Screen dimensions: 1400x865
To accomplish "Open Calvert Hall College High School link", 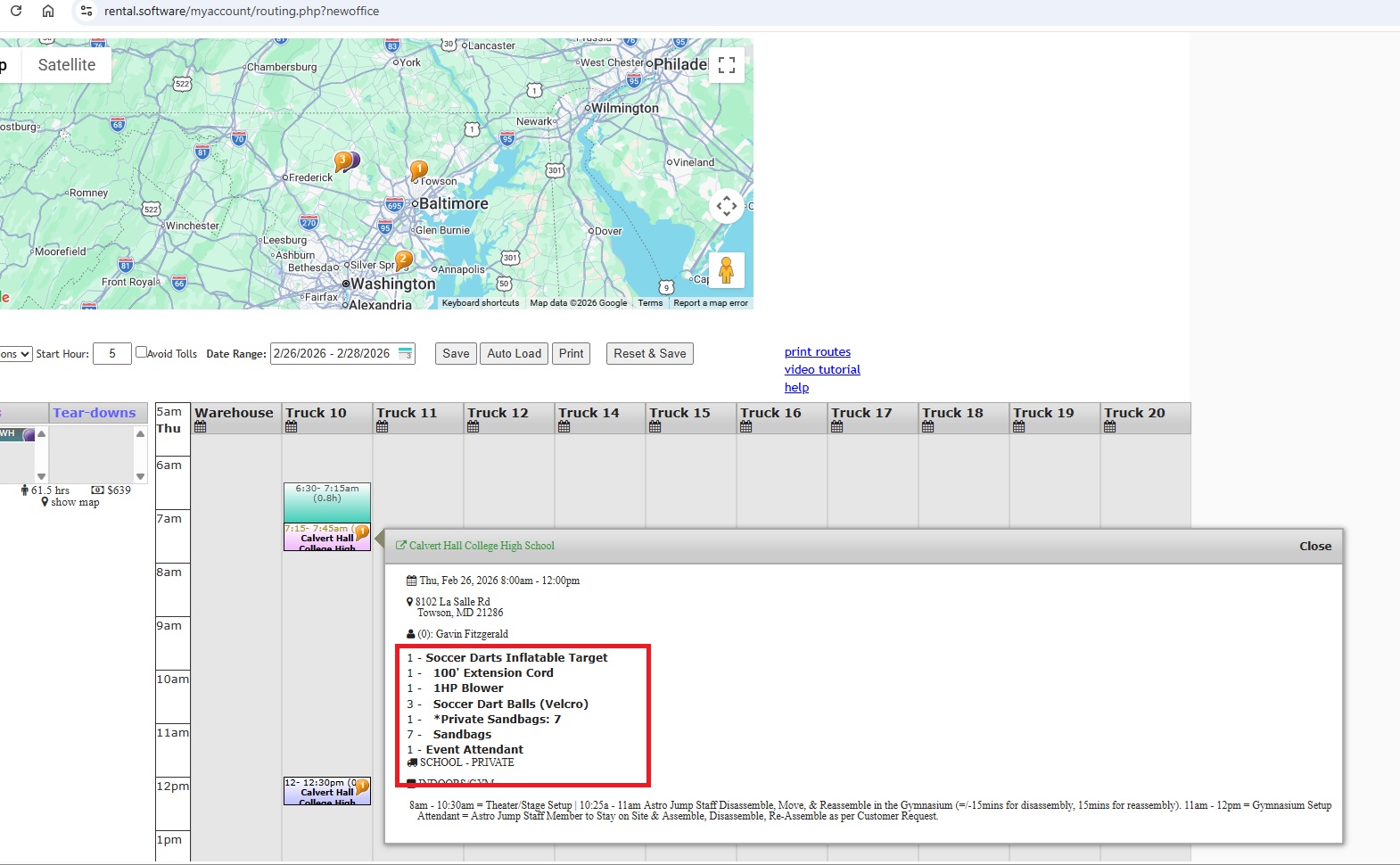I will (x=482, y=546).
